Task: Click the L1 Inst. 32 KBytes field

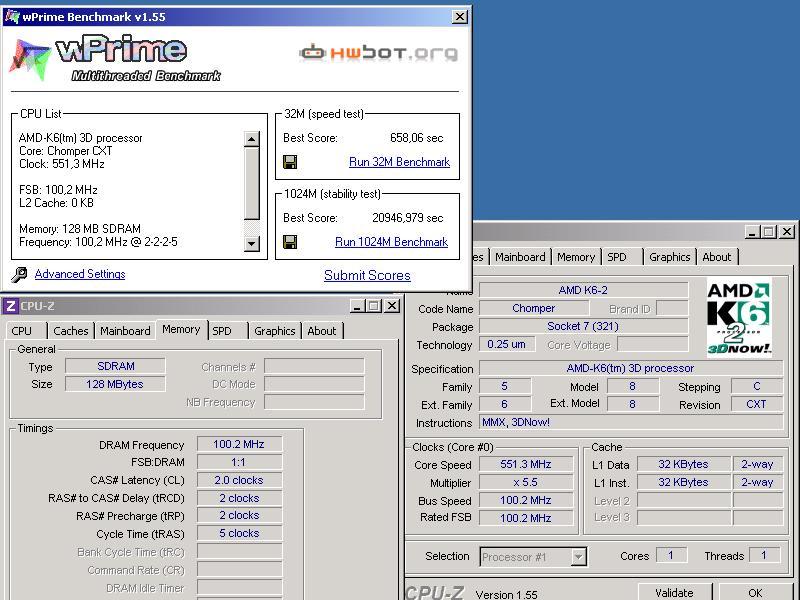Action: (x=683, y=482)
